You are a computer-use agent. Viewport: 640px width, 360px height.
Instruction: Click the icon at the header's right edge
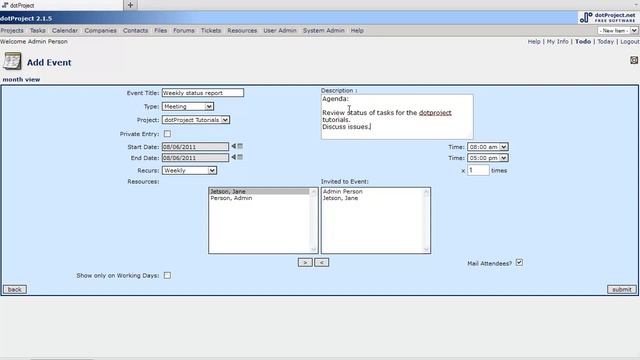point(633,60)
